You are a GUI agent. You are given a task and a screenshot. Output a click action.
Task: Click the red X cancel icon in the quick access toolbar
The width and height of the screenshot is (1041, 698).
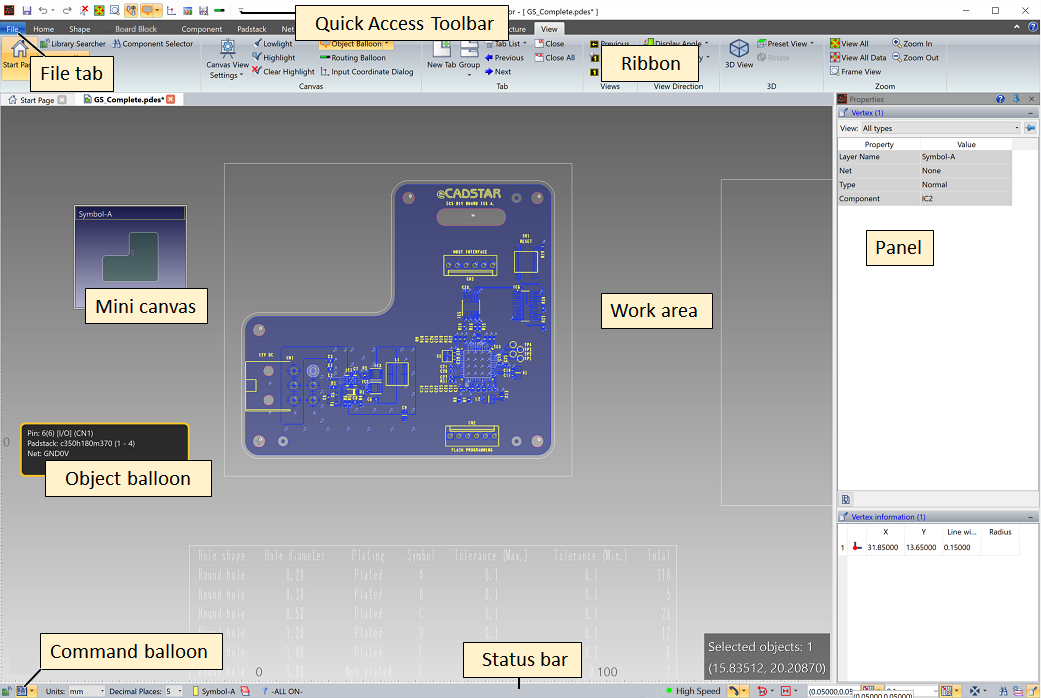(84, 11)
